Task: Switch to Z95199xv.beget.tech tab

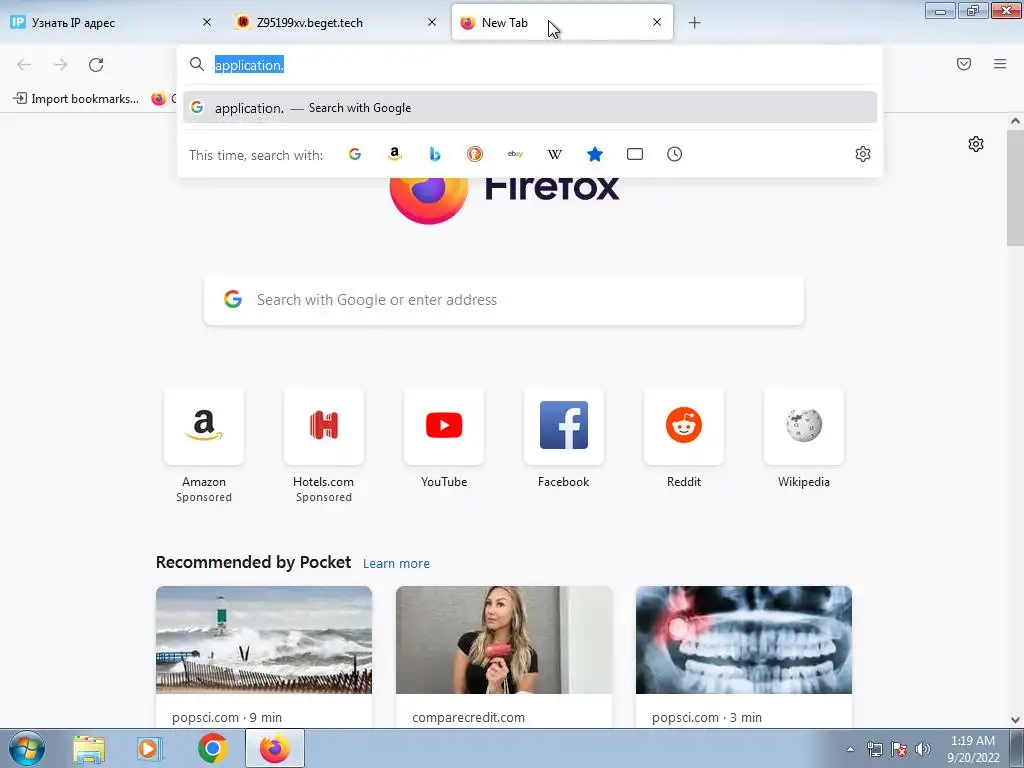Action: [336, 23]
